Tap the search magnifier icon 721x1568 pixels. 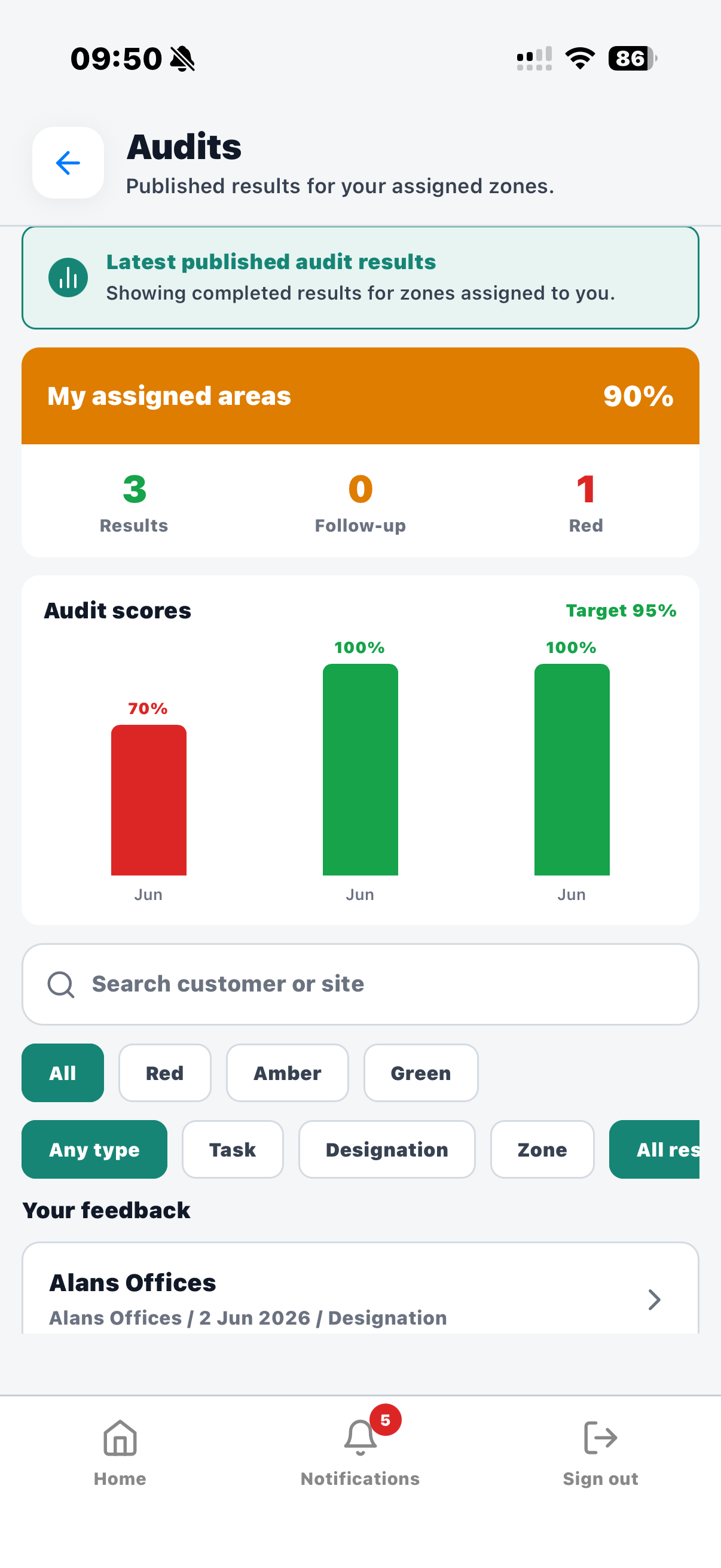click(61, 984)
